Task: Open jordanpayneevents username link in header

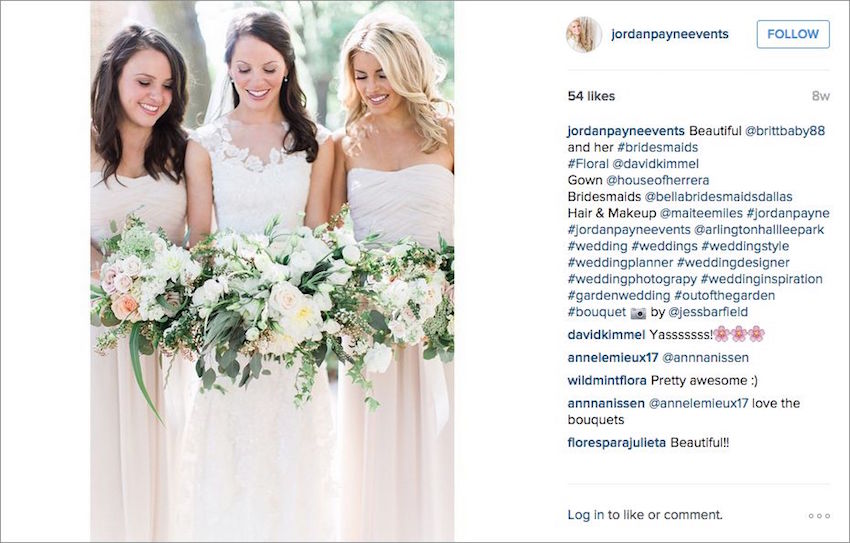Action: (x=670, y=34)
